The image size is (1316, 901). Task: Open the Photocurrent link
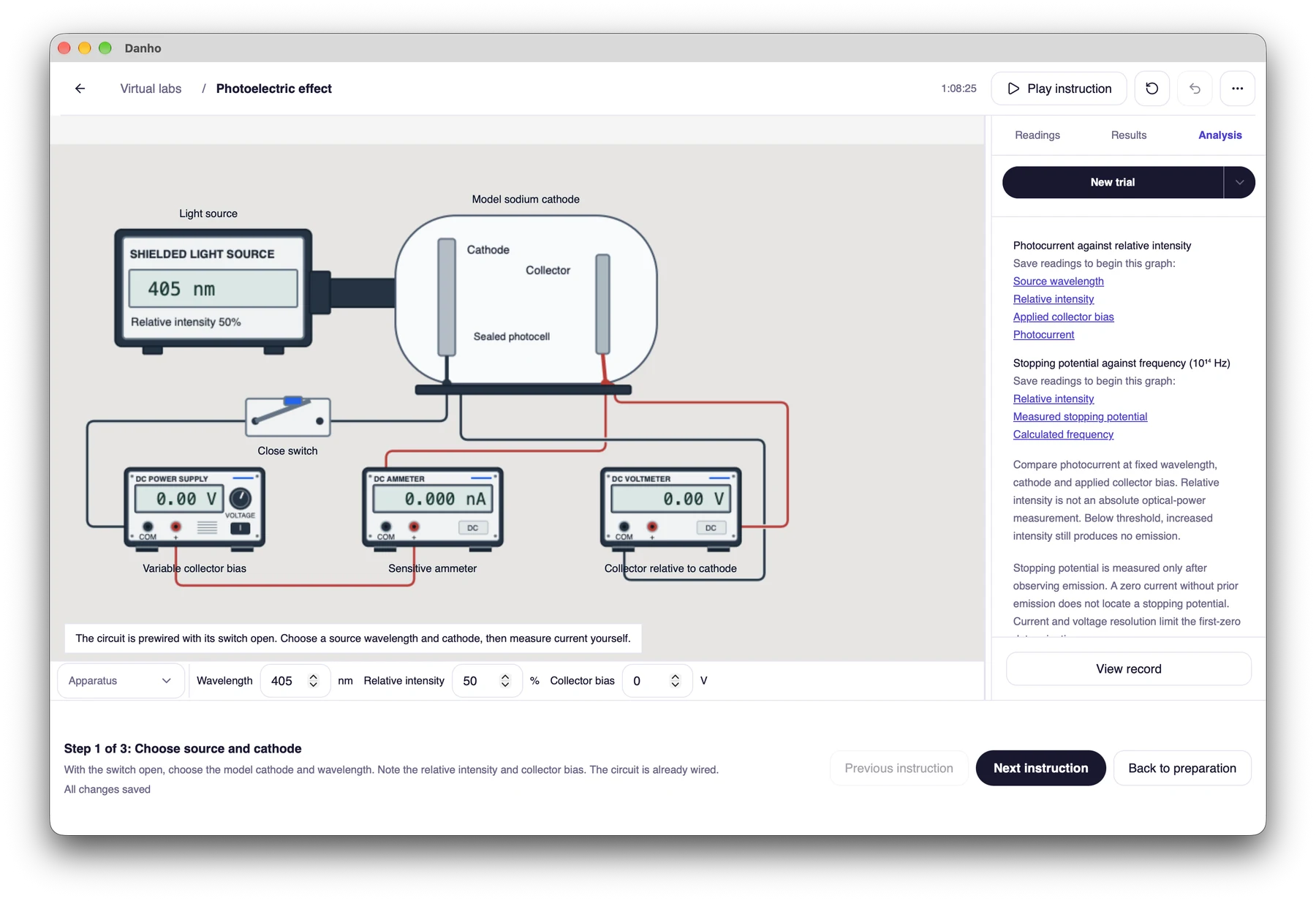pos(1044,335)
